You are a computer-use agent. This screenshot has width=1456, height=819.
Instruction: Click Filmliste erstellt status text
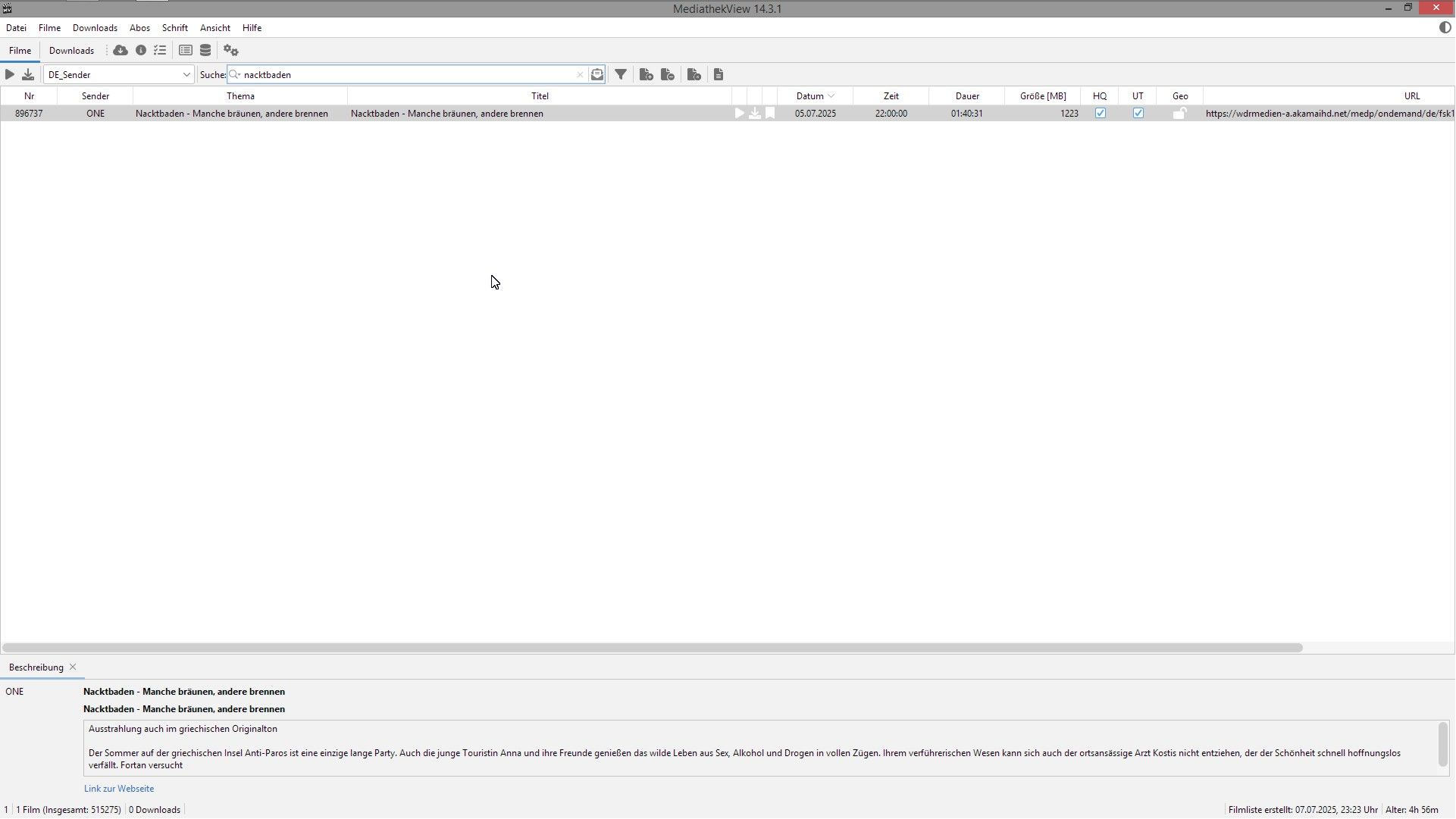tap(1303, 810)
